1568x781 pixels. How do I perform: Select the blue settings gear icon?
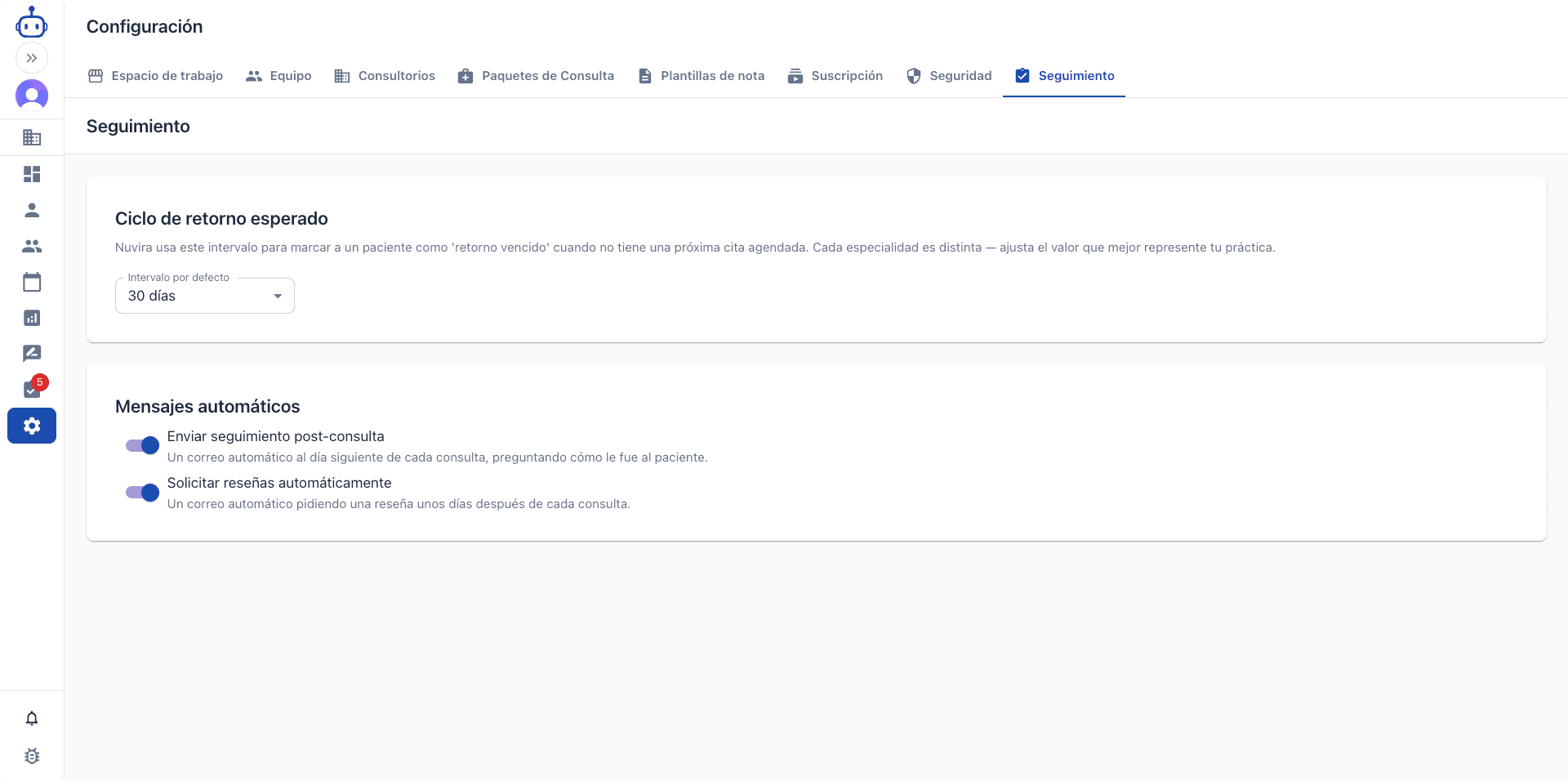pos(32,426)
